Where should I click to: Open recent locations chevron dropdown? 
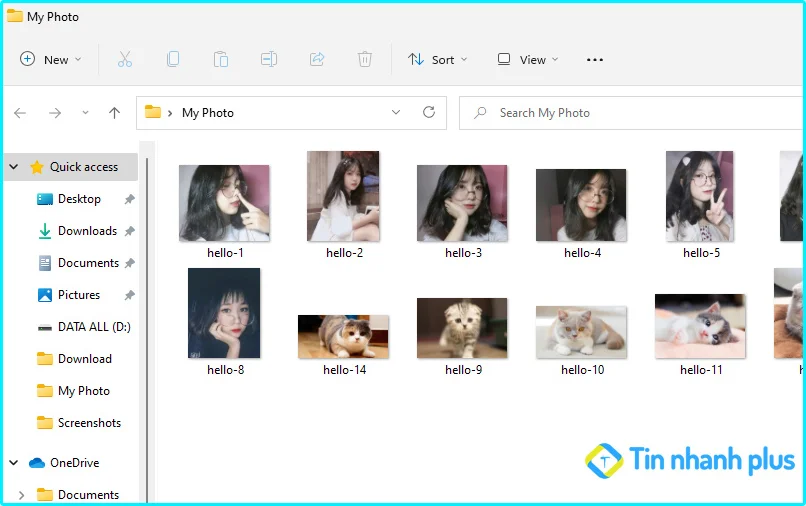pyautogui.click(x=85, y=113)
